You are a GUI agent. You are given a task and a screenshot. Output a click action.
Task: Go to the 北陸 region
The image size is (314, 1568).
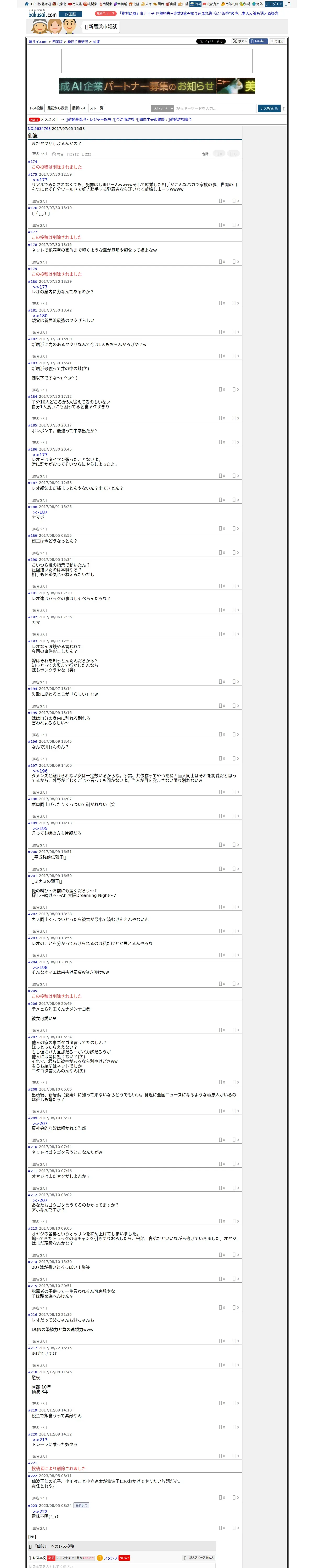pyautogui.click(x=134, y=4)
